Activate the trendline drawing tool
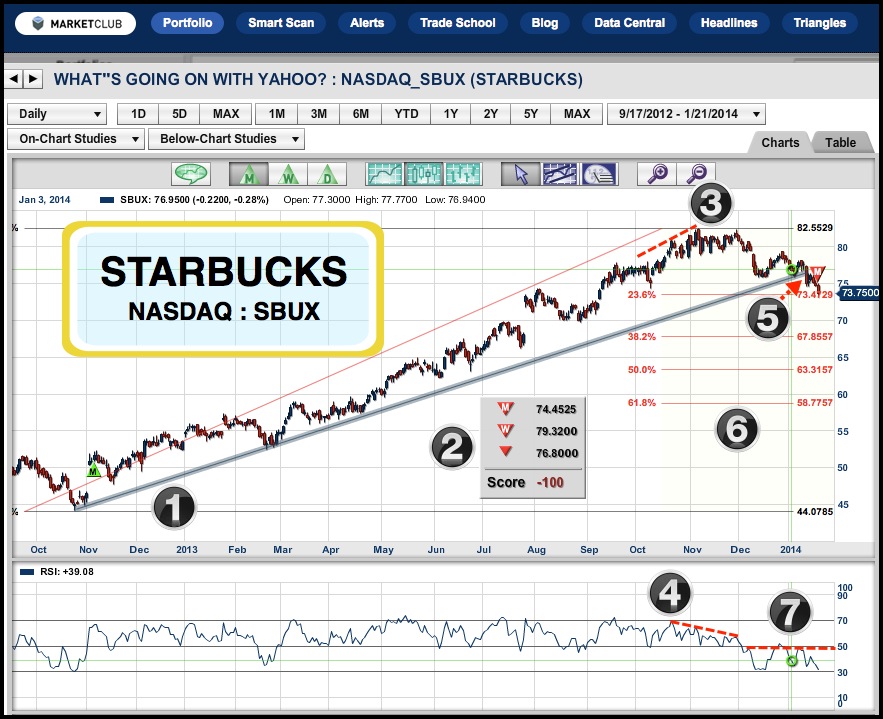The width and height of the screenshot is (883, 719). tap(559, 174)
